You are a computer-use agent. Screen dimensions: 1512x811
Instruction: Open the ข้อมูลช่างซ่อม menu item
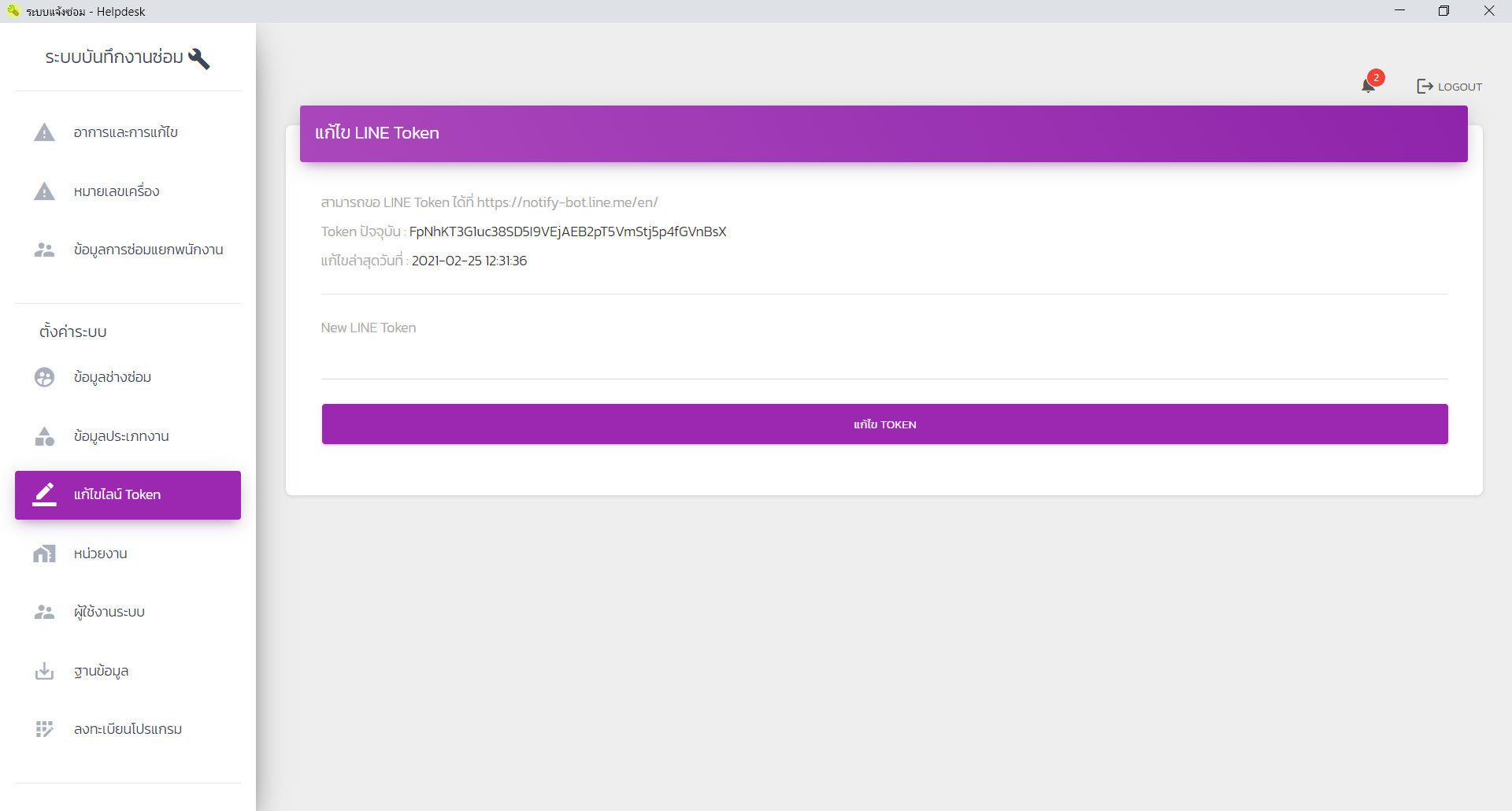pos(128,377)
